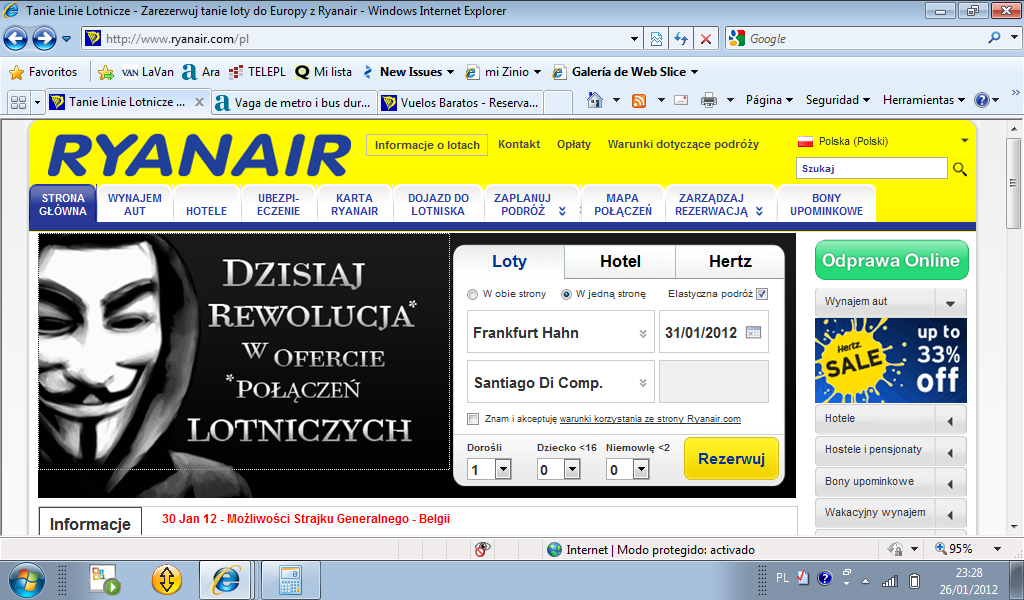Open the Quick Tabs grid icon

coord(19,103)
